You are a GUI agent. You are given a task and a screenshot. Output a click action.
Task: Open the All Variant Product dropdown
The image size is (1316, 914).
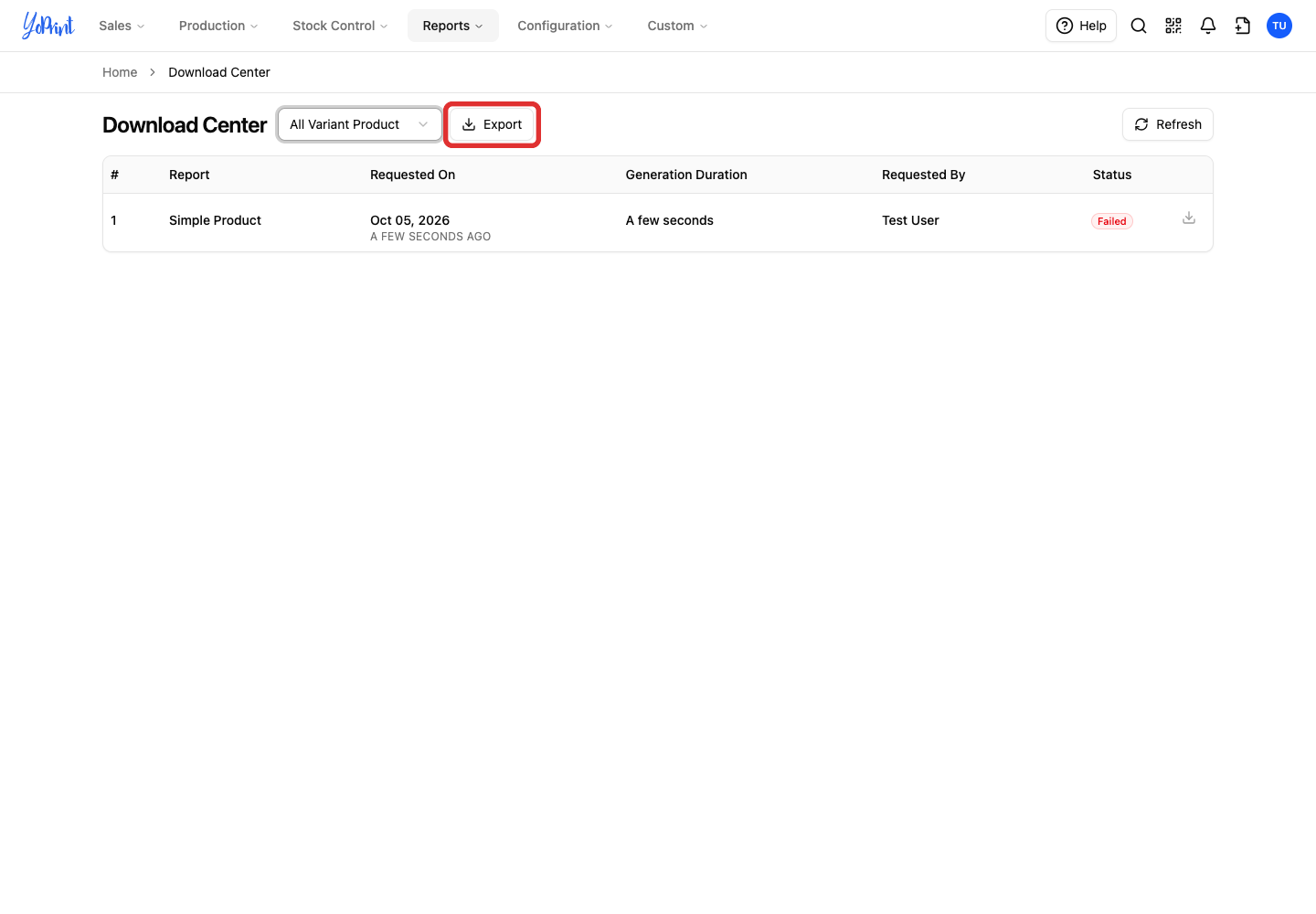360,124
